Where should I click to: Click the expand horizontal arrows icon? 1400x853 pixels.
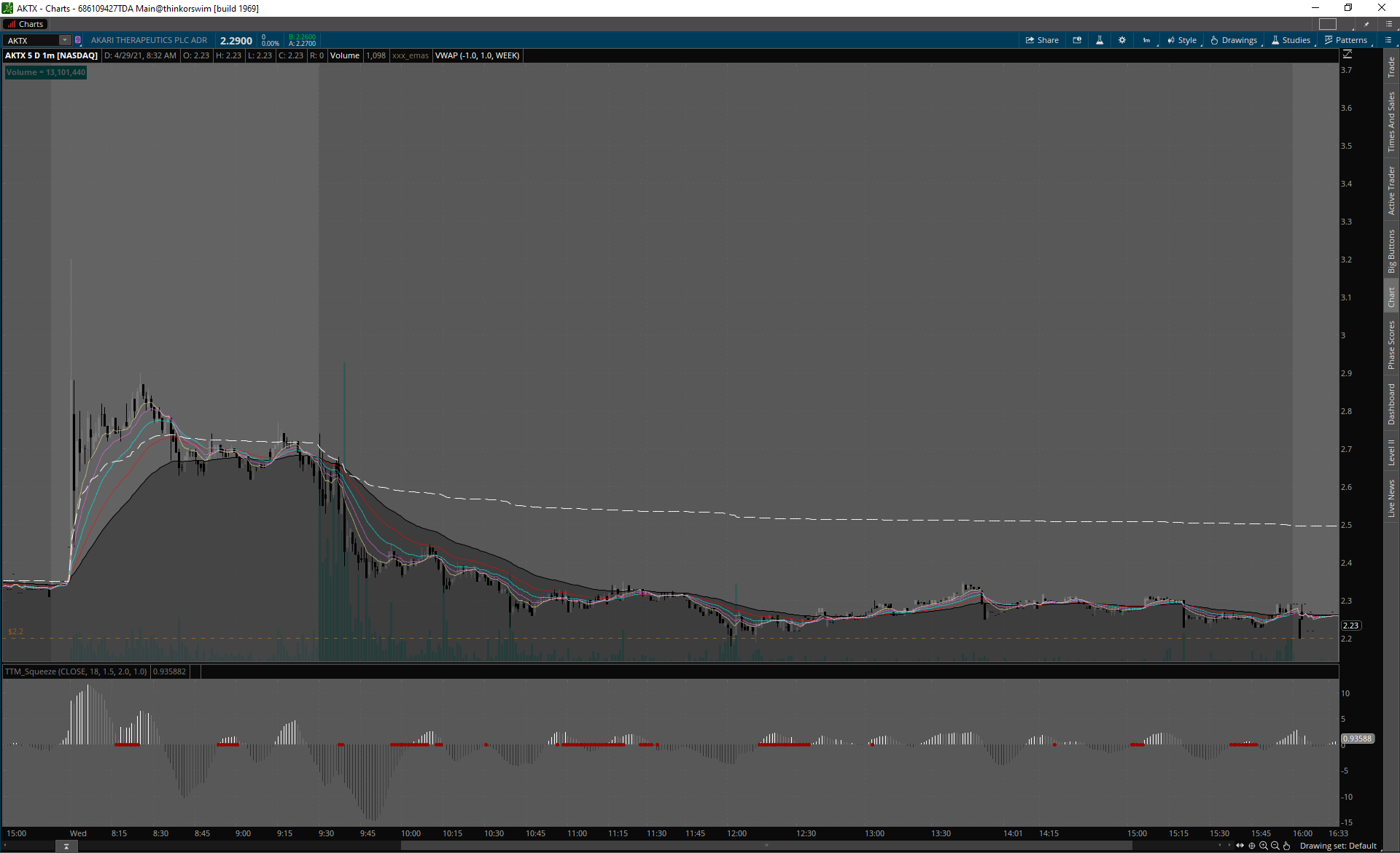click(x=1240, y=846)
